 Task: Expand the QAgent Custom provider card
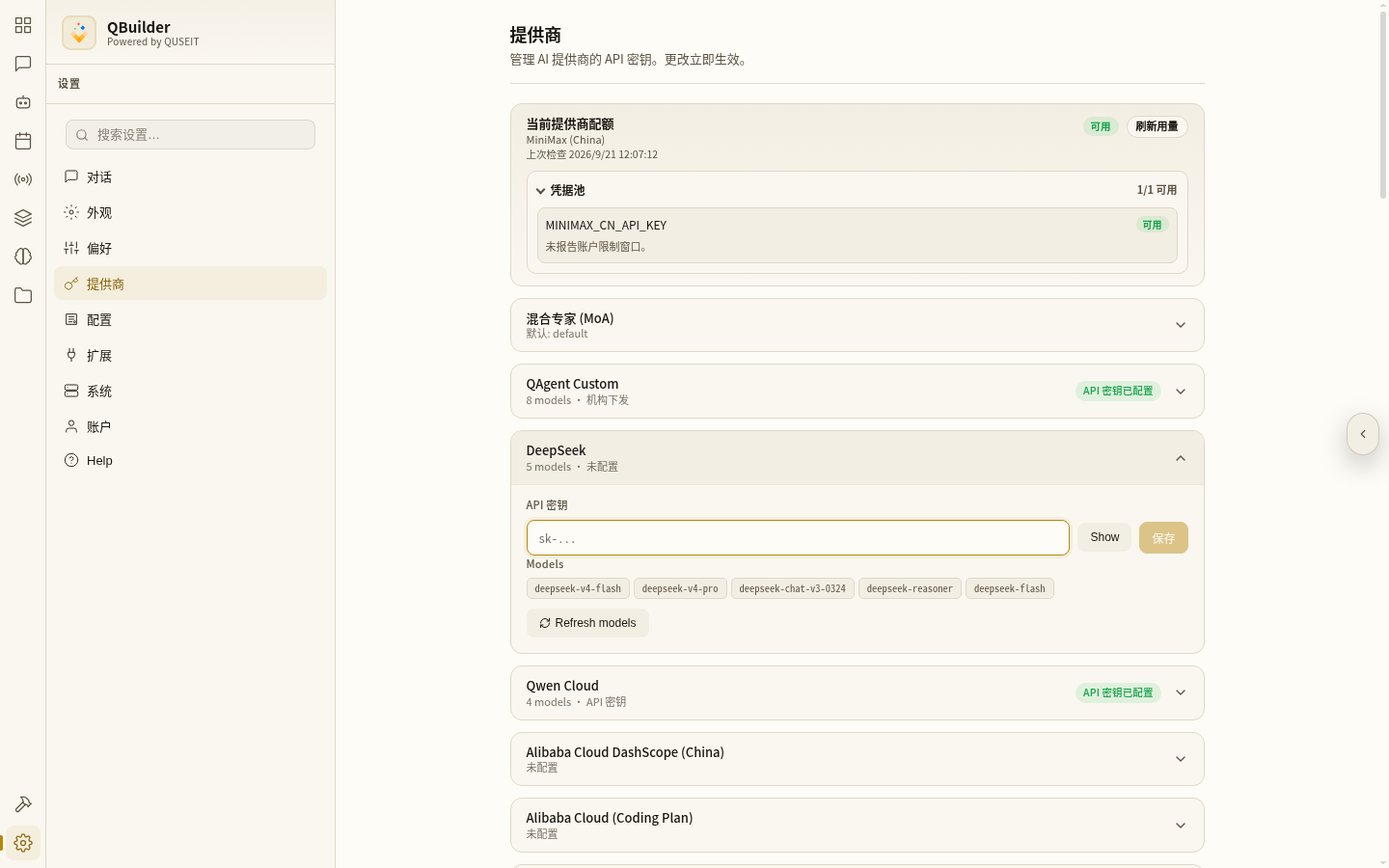click(x=857, y=391)
